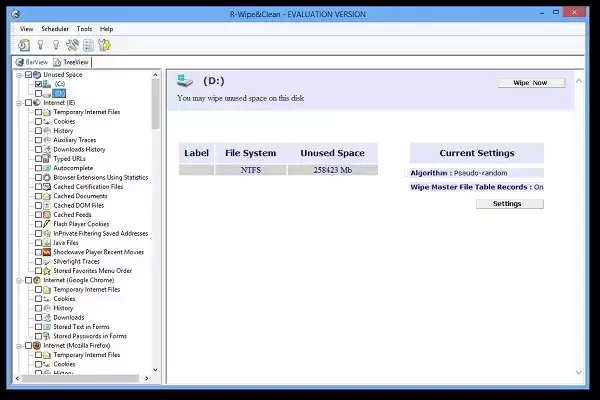This screenshot has width=600, height=400.
Task: Uncheck the (C:) drive checkbox
Action: [38, 84]
